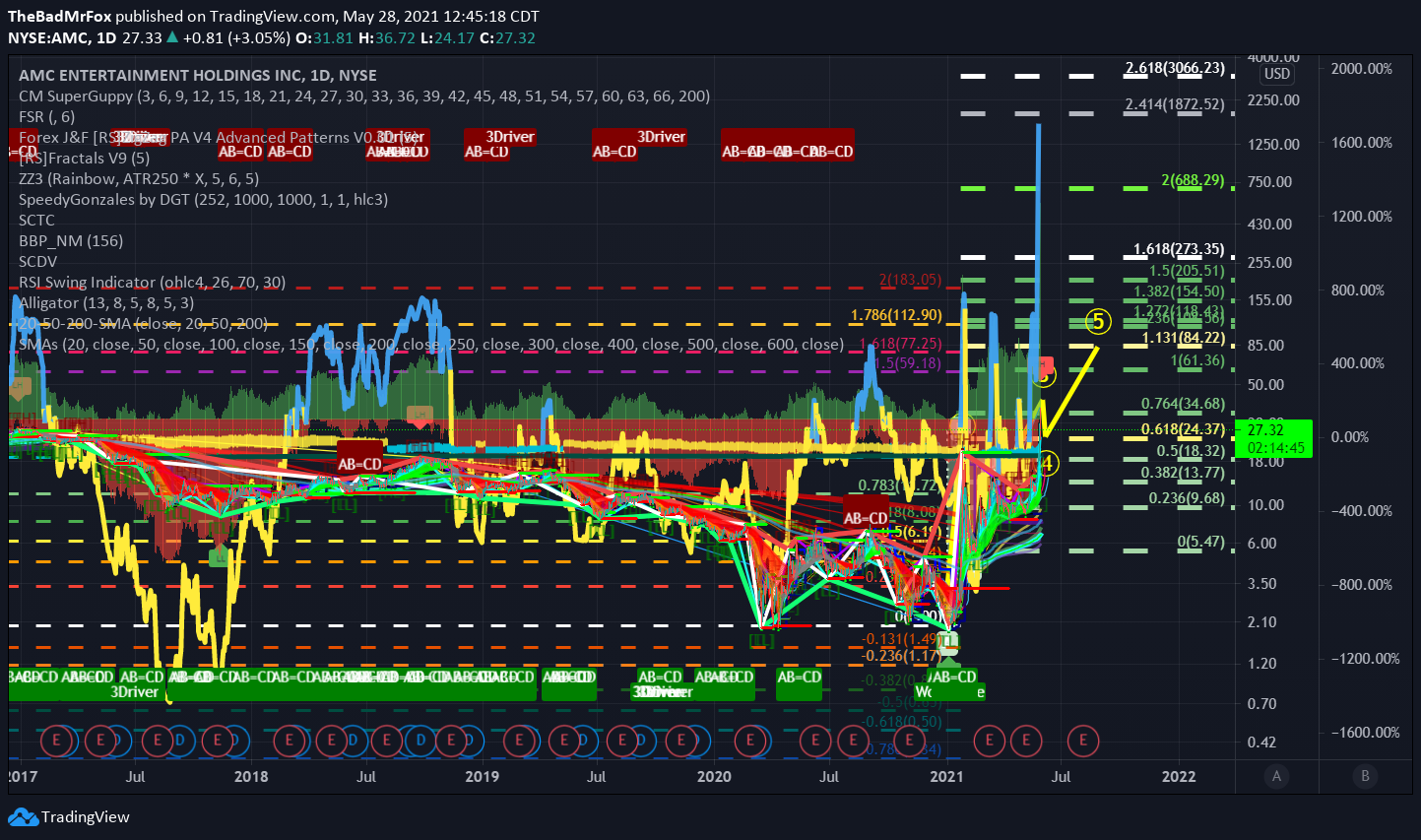The height and width of the screenshot is (840, 1421).
Task: Toggle the B button beside A
Action: point(1365,776)
